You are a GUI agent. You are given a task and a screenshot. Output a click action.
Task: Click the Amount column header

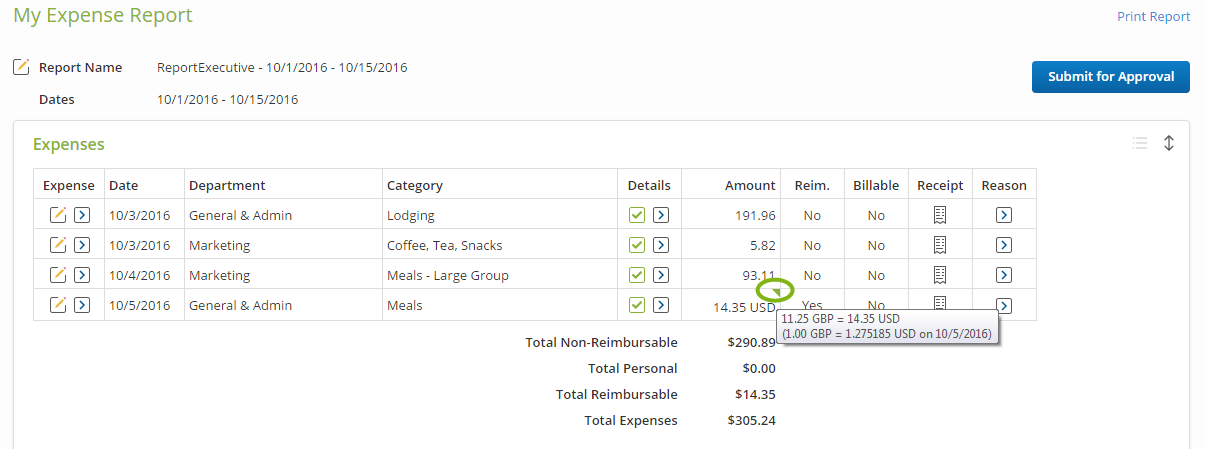coord(750,185)
